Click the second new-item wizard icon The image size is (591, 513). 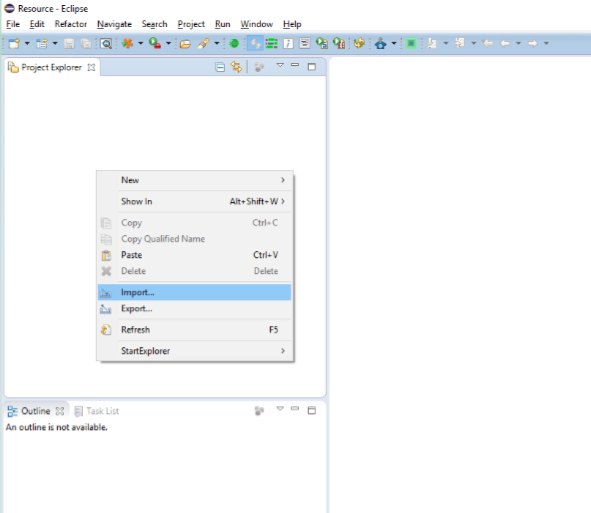(42, 44)
